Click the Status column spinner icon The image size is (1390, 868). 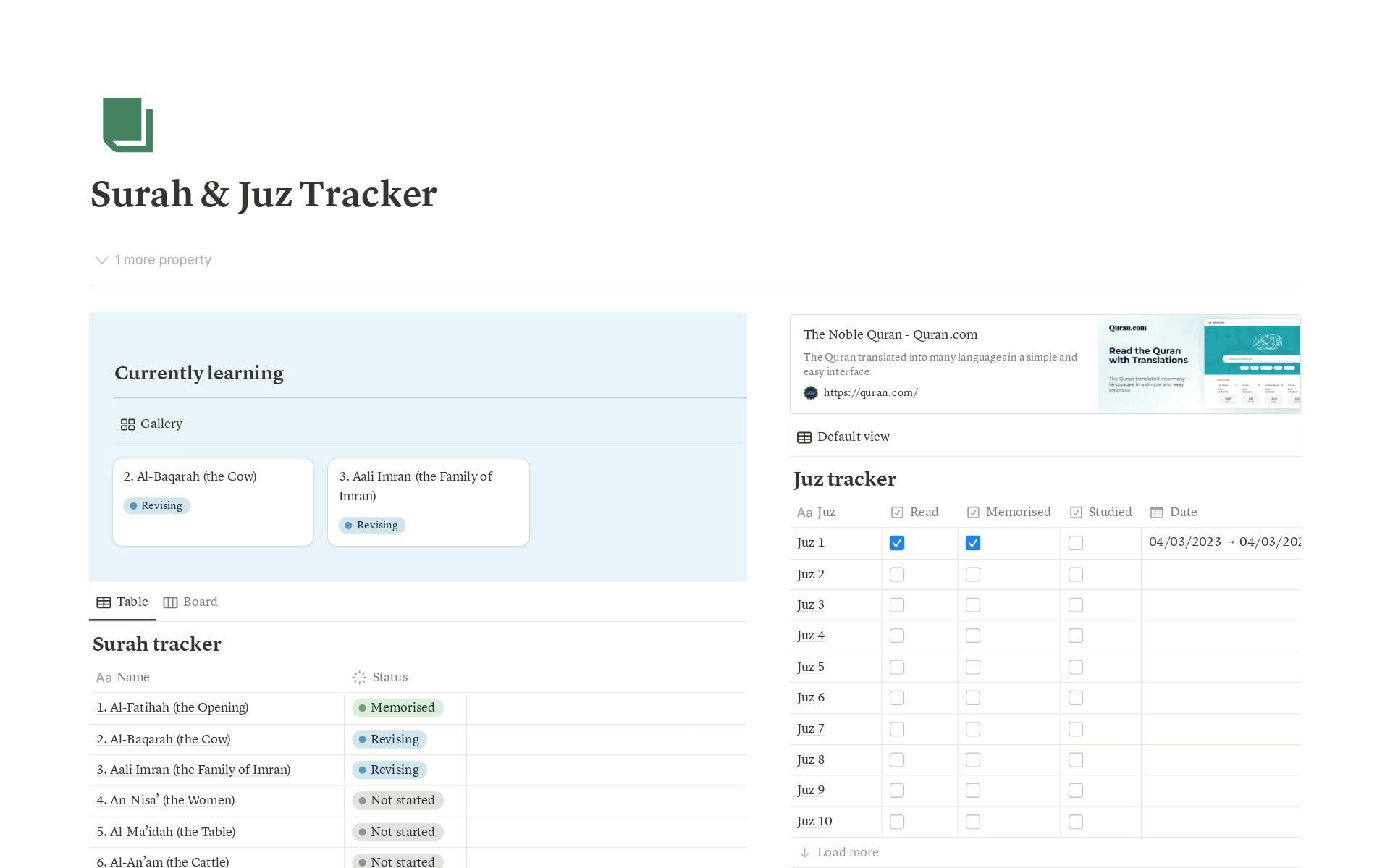(359, 678)
